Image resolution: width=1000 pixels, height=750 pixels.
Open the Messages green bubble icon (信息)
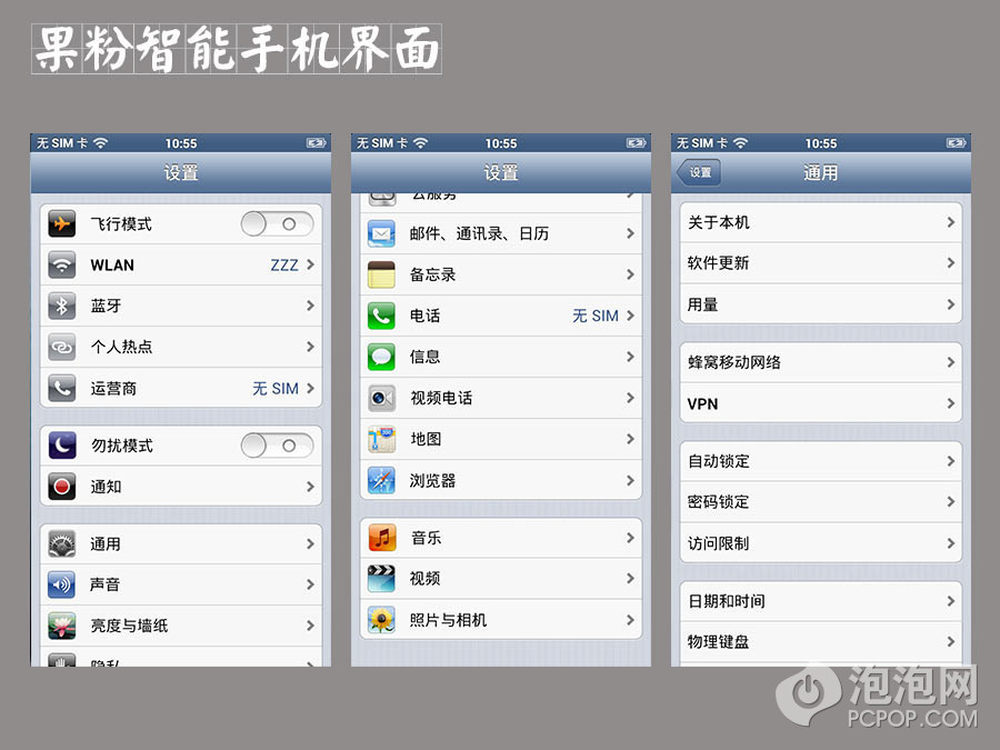point(381,357)
